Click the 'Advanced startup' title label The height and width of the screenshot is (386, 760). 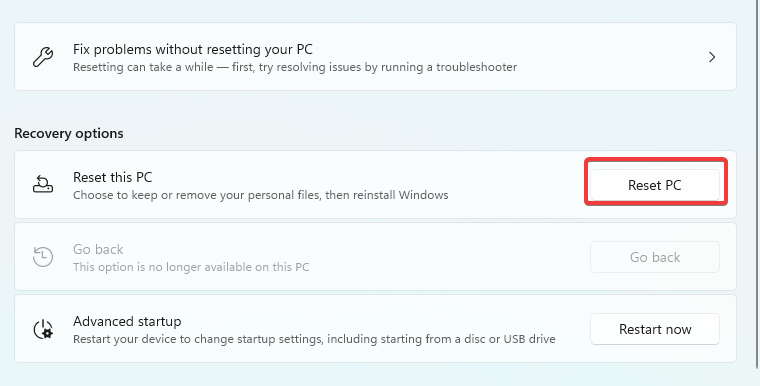click(127, 322)
